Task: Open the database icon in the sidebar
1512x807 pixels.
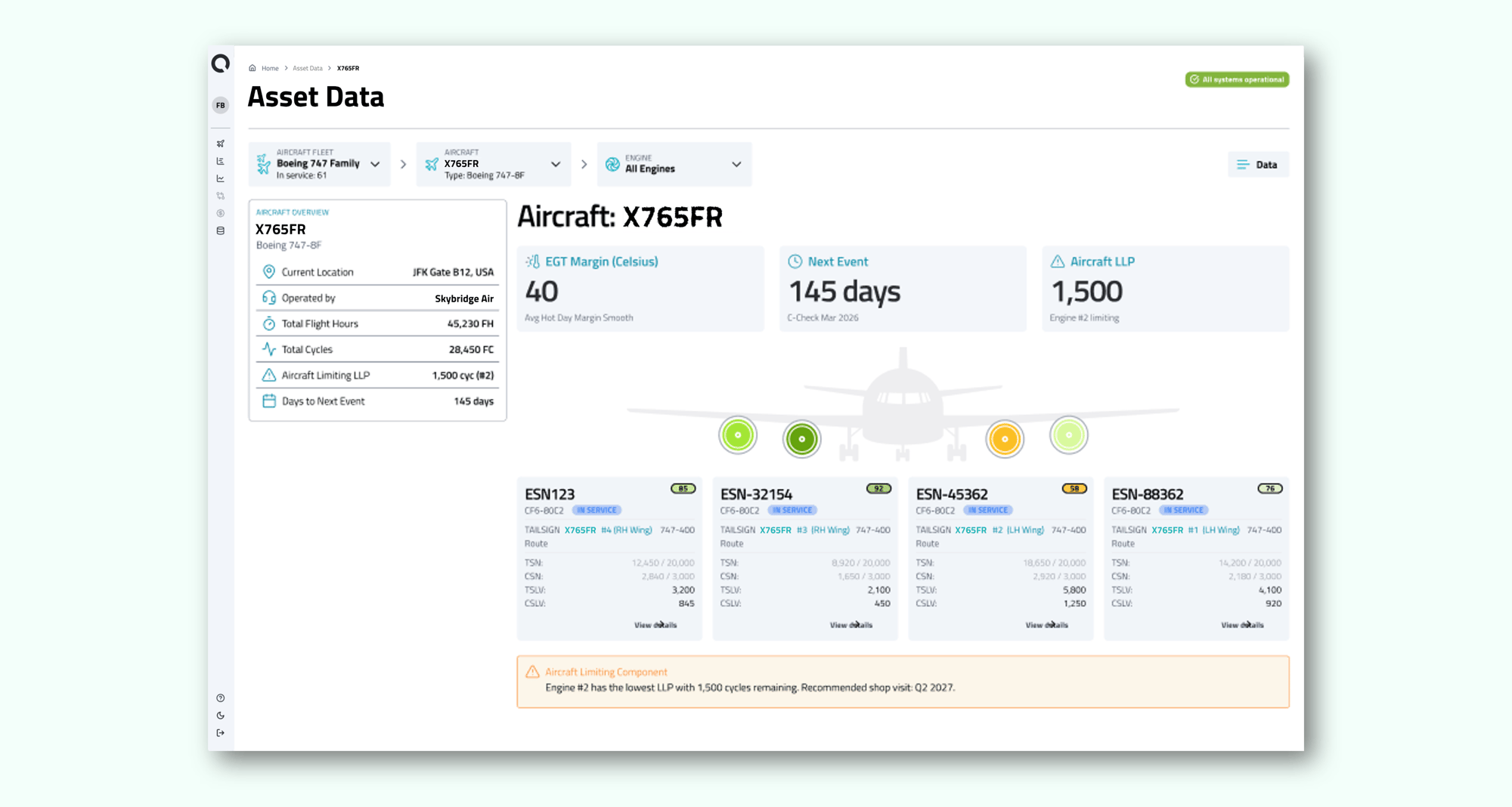Action: pos(221,231)
